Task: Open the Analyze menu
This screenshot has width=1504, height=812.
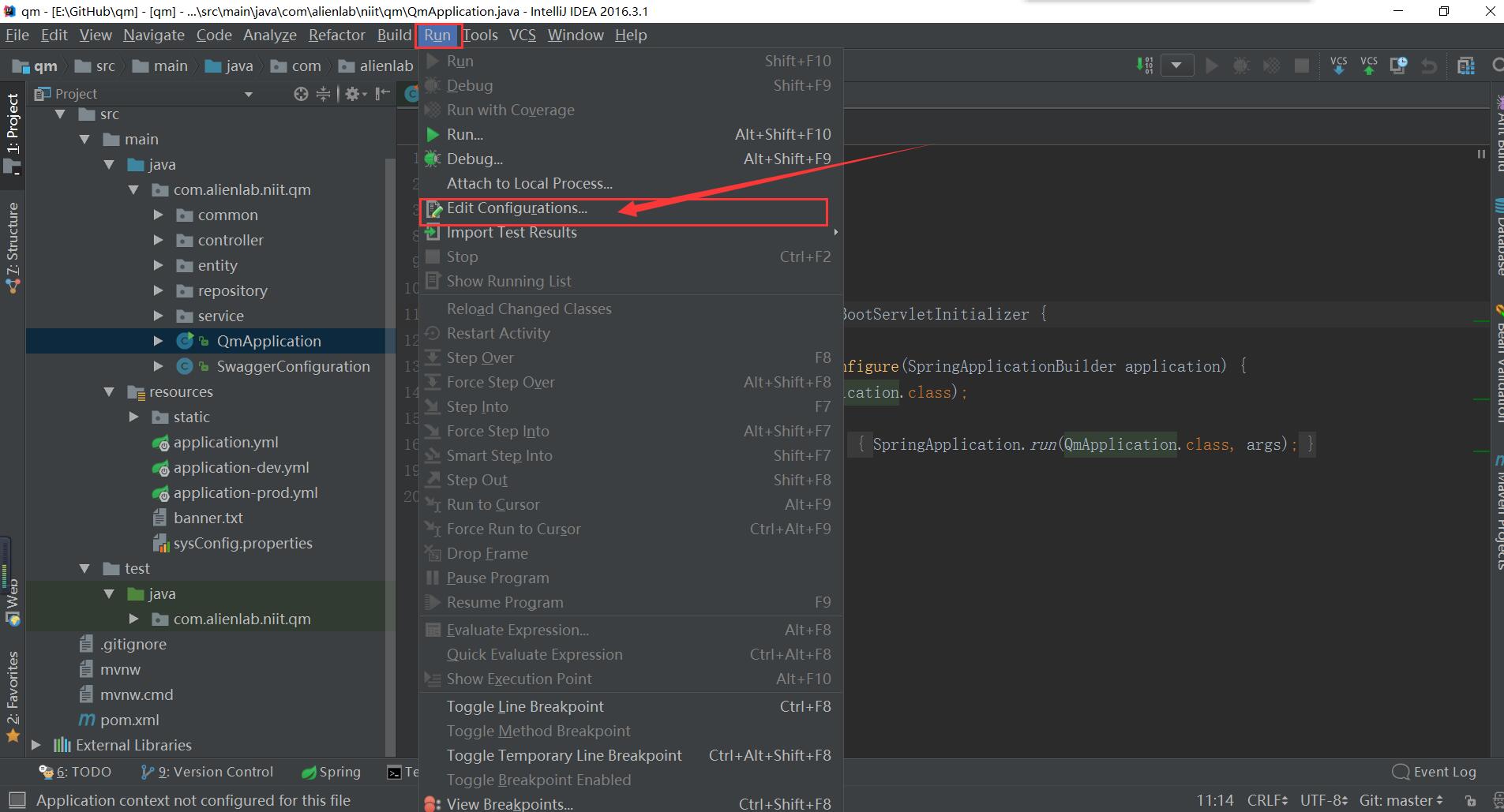Action: [x=270, y=36]
